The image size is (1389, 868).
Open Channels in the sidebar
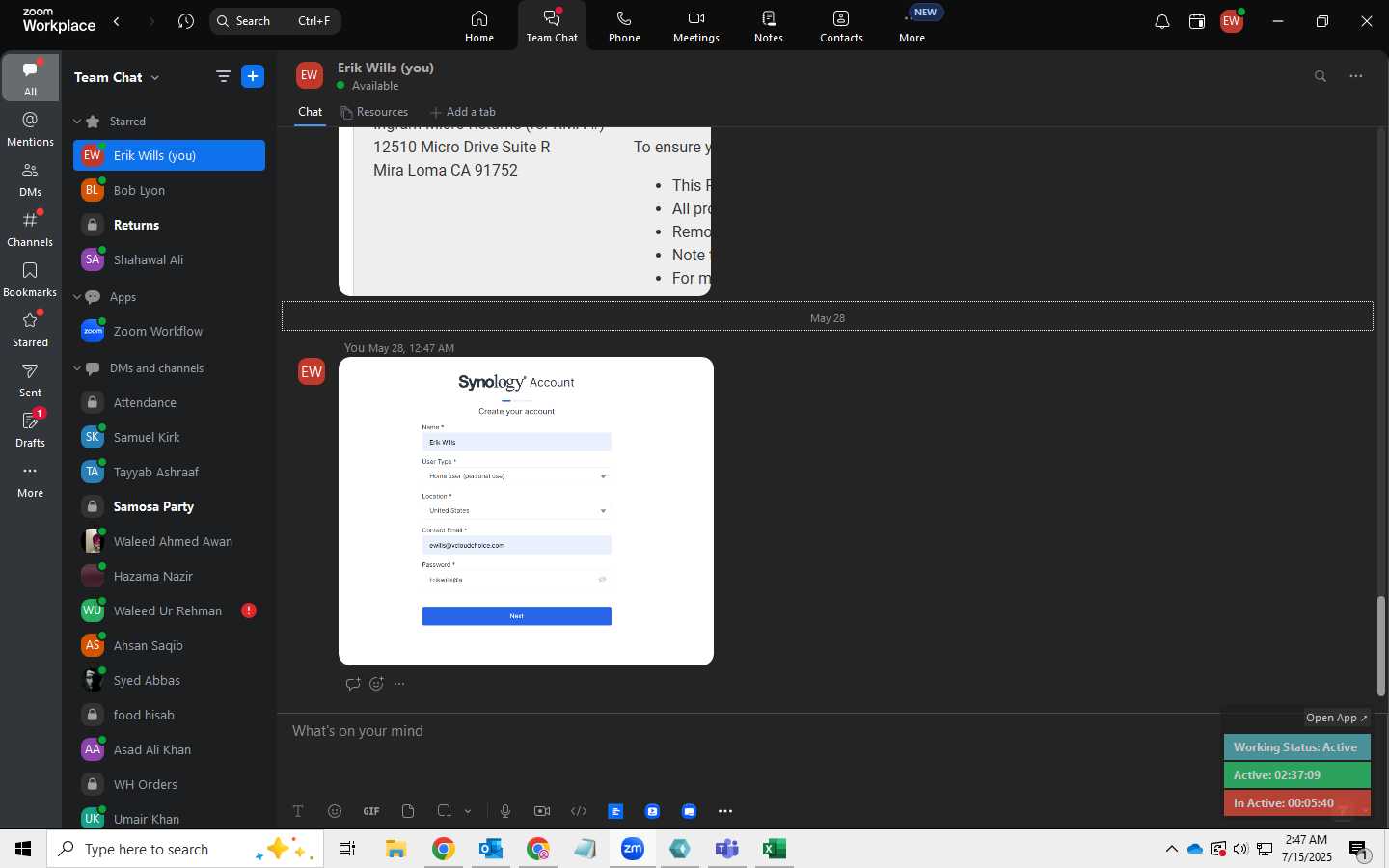[30, 229]
